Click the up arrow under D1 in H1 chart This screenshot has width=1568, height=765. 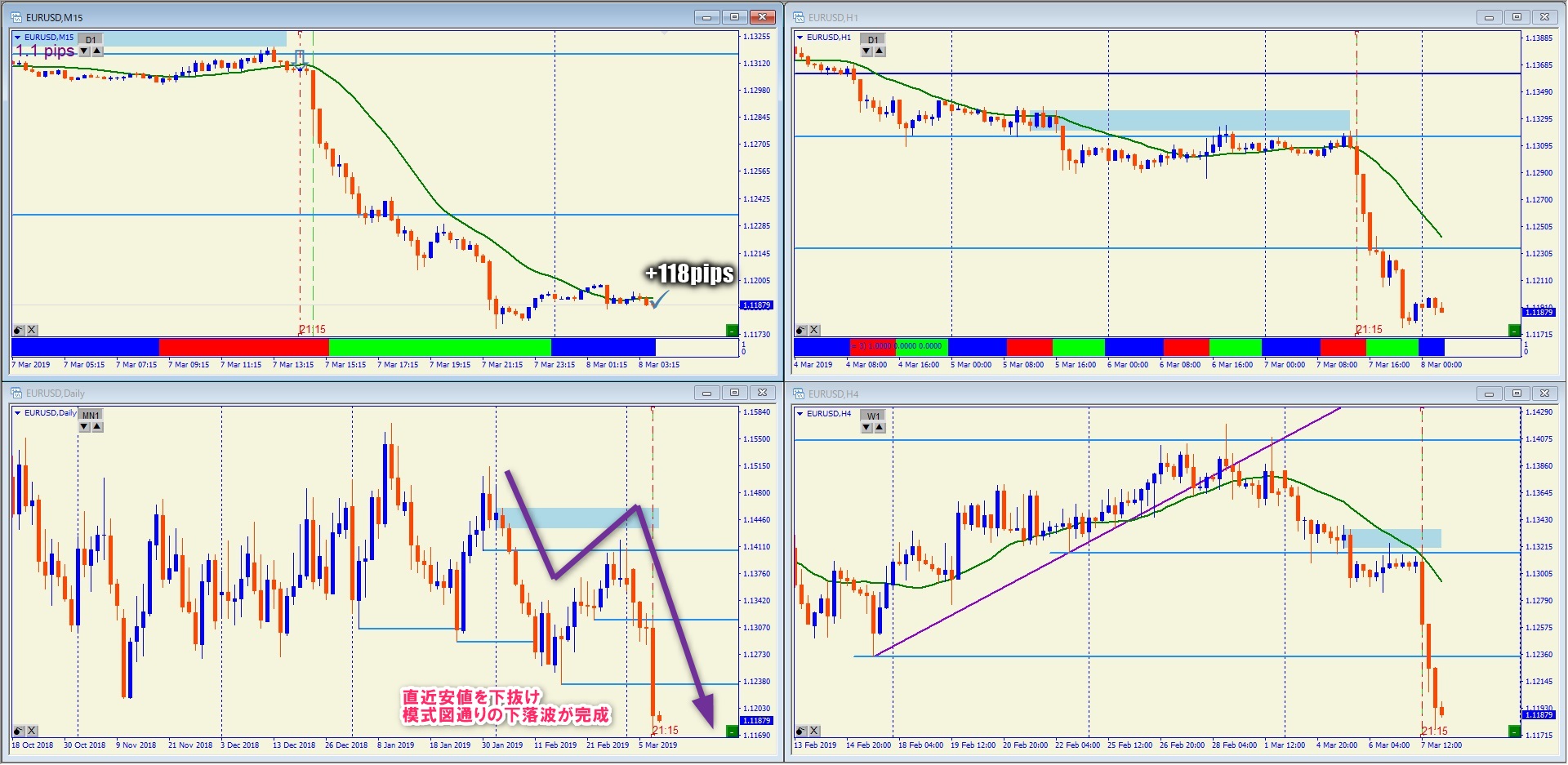880,51
